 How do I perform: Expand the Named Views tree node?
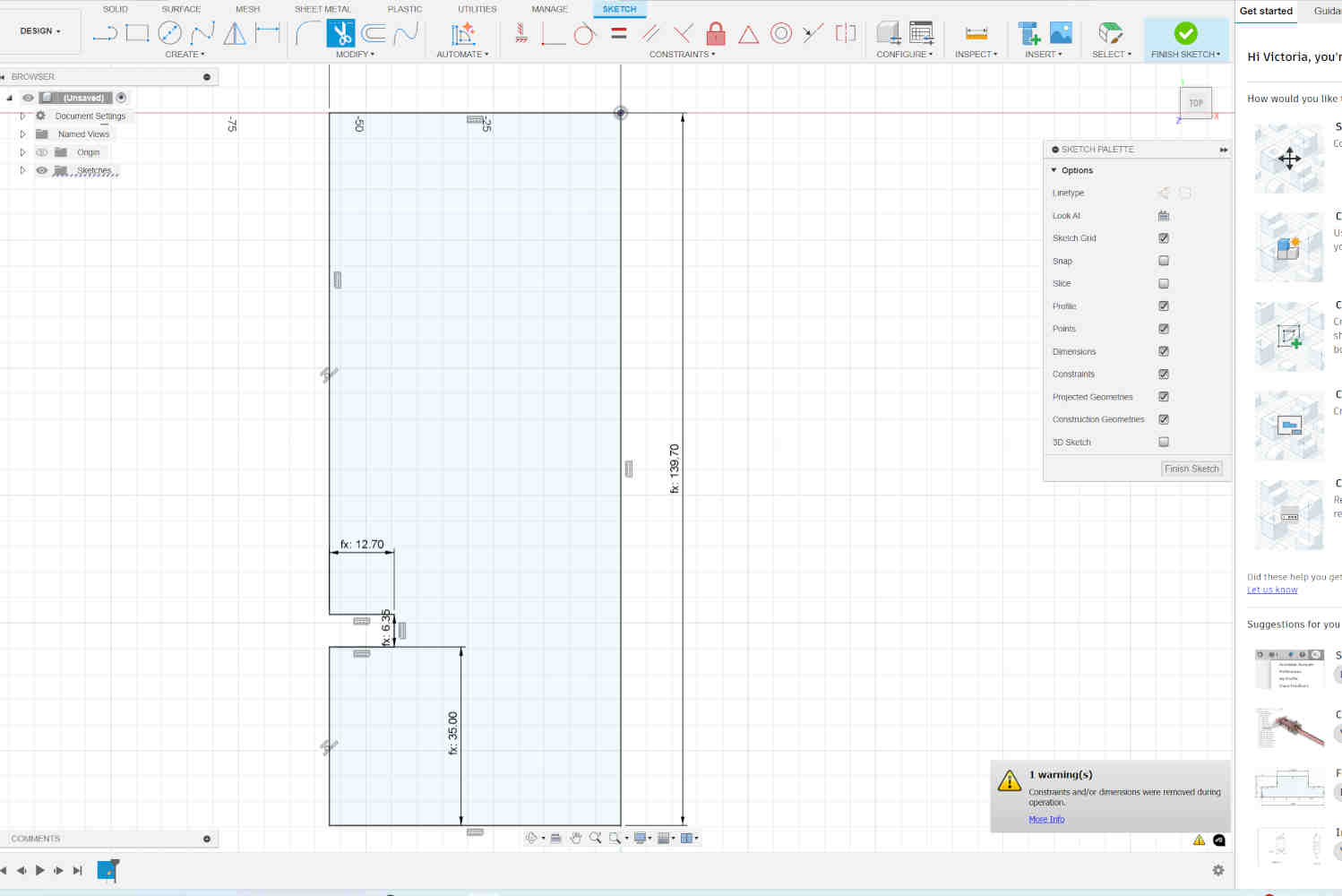[22, 134]
